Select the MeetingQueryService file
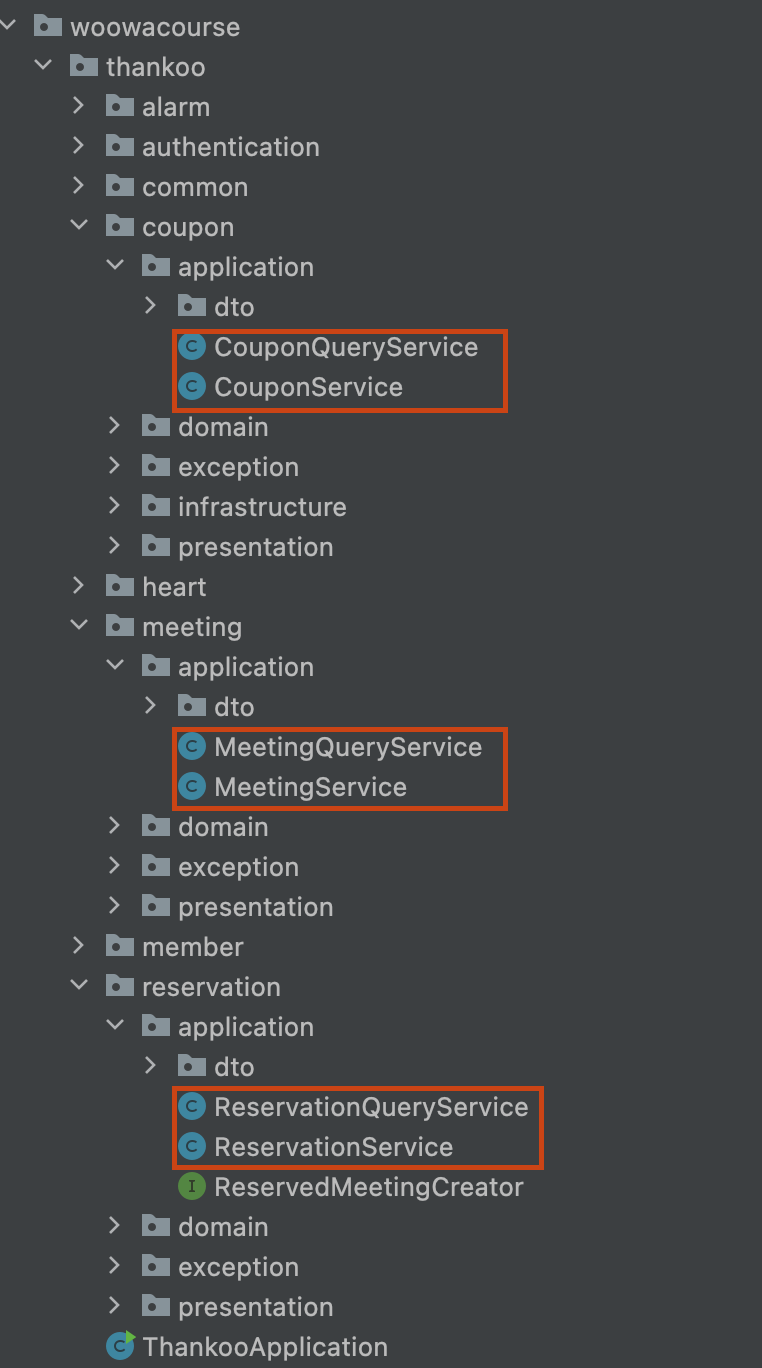The height and width of the screenshot is (1368, 762). [347, 747]
